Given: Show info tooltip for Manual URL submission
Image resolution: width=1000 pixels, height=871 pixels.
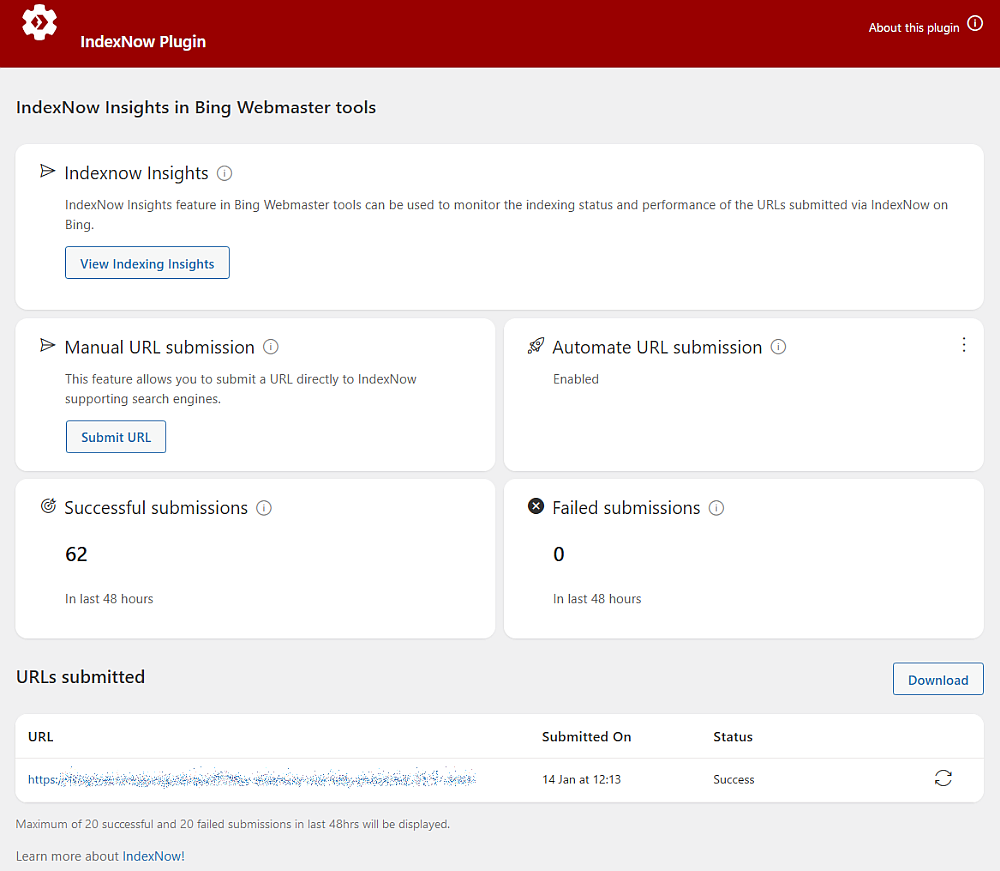Looking at the screenshot, I should click(x=270, y=347).
